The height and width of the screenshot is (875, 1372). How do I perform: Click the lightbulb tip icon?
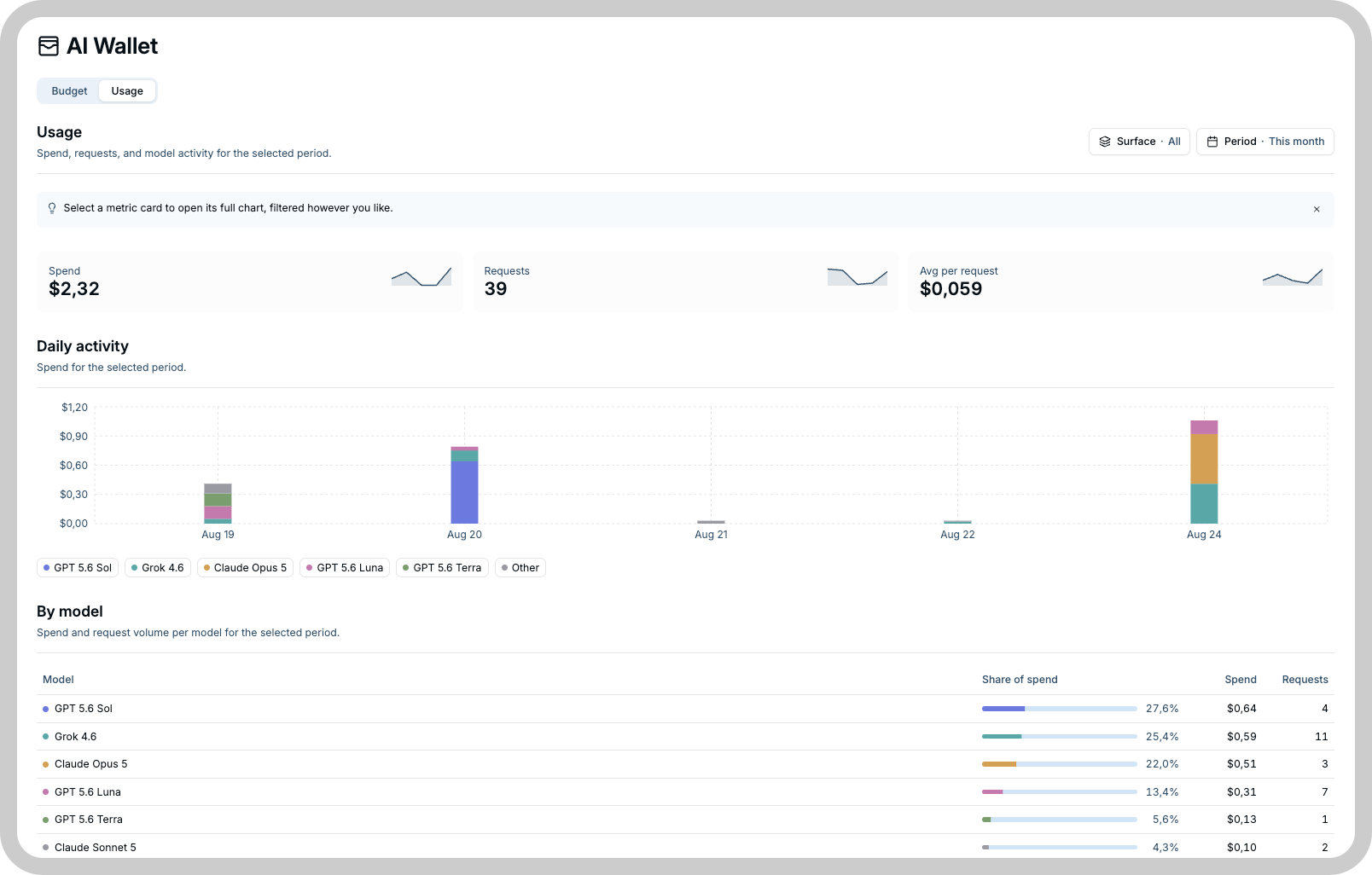click(52, 208)
